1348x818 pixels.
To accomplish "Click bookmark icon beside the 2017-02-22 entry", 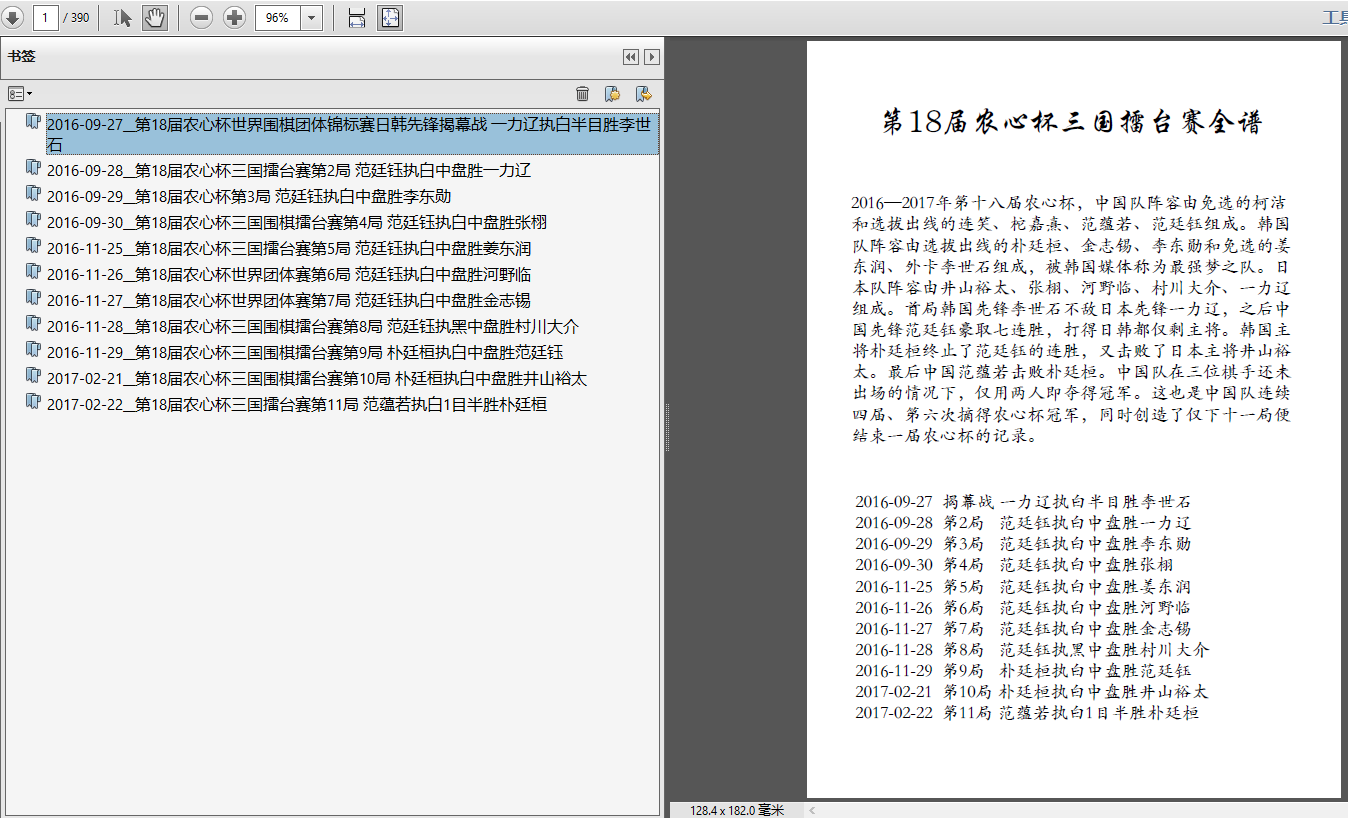I will 33,402.
